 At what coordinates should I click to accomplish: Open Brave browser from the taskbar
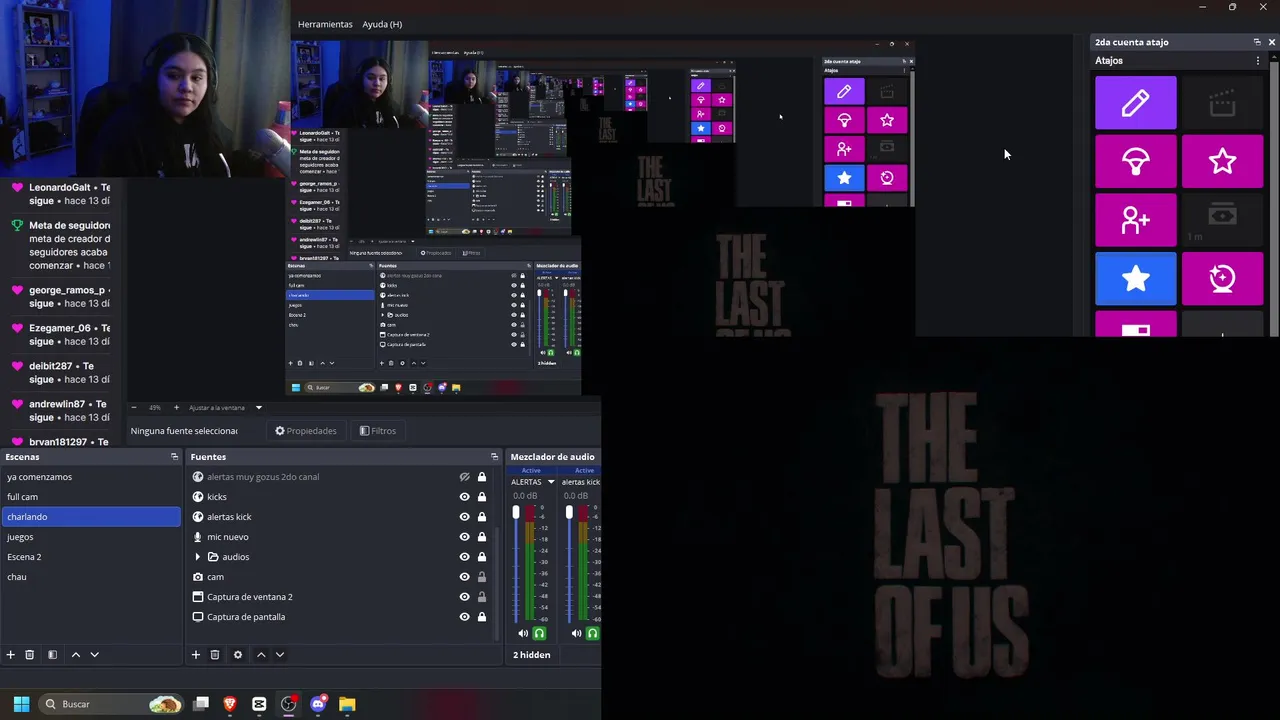tap(230, 704)
